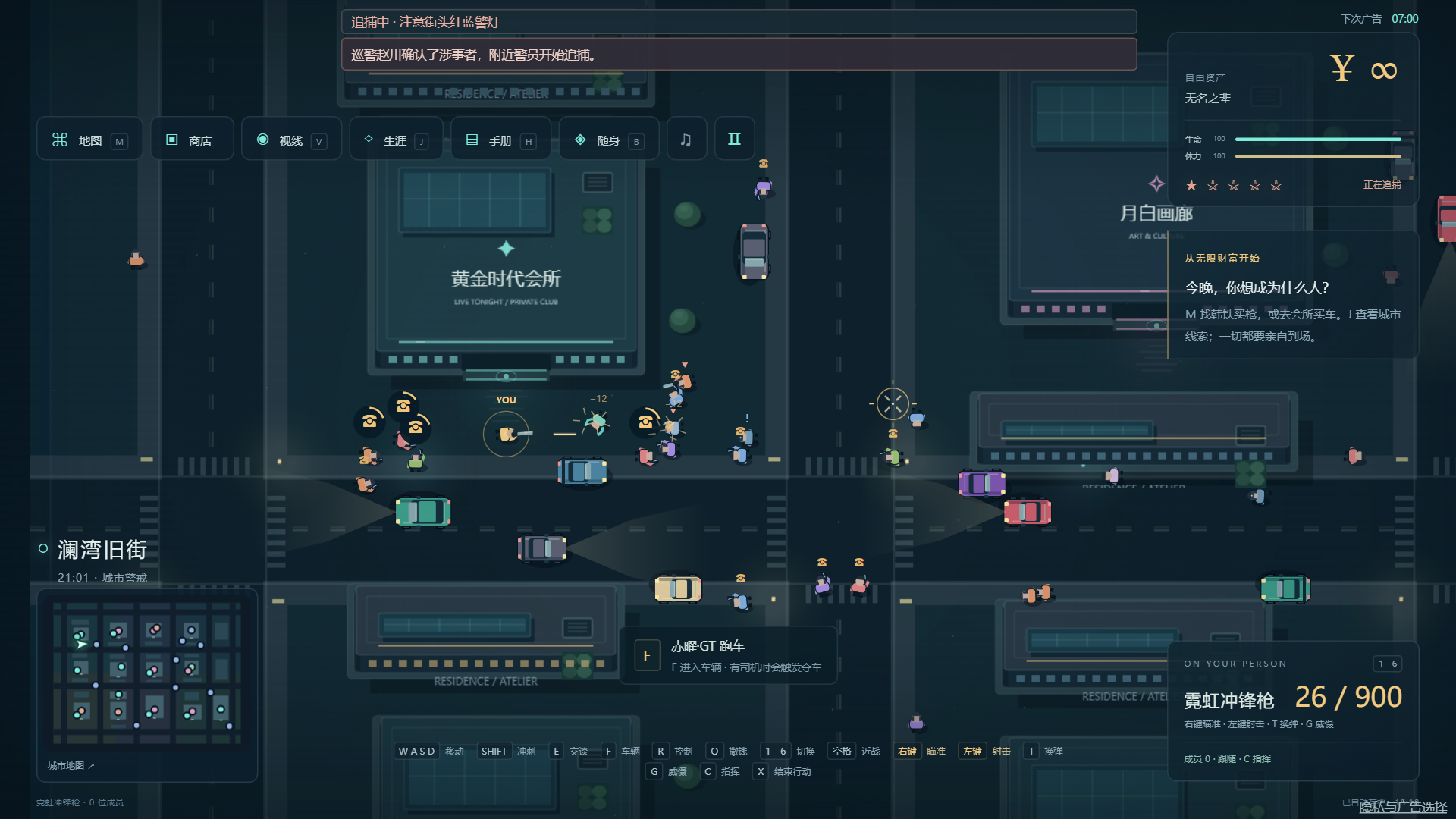This screenshot has width=1456, height=819.
Task: Click the crosshair aim reticle
Action: click(893, 403)
